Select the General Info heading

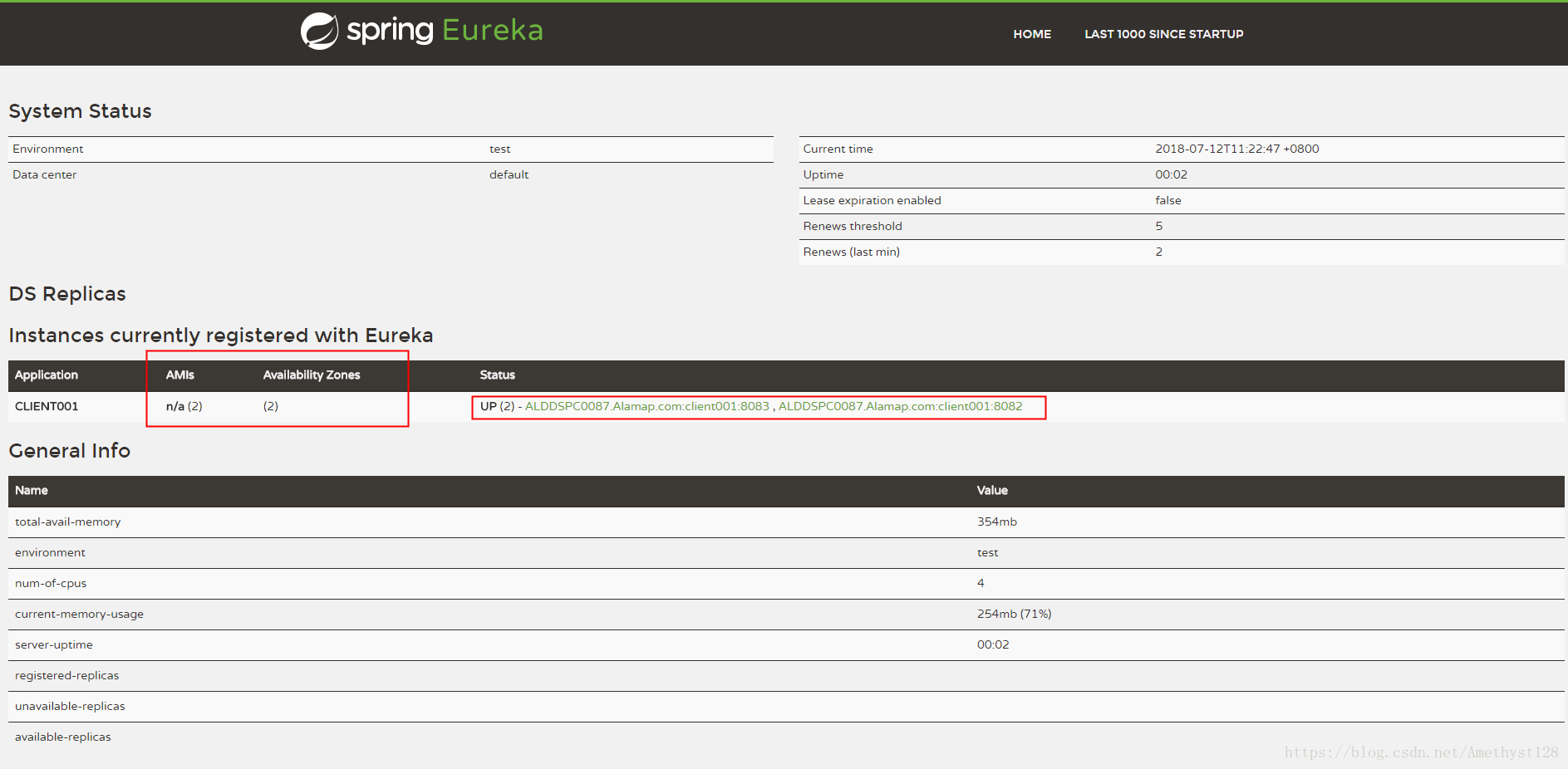point(70,451)
